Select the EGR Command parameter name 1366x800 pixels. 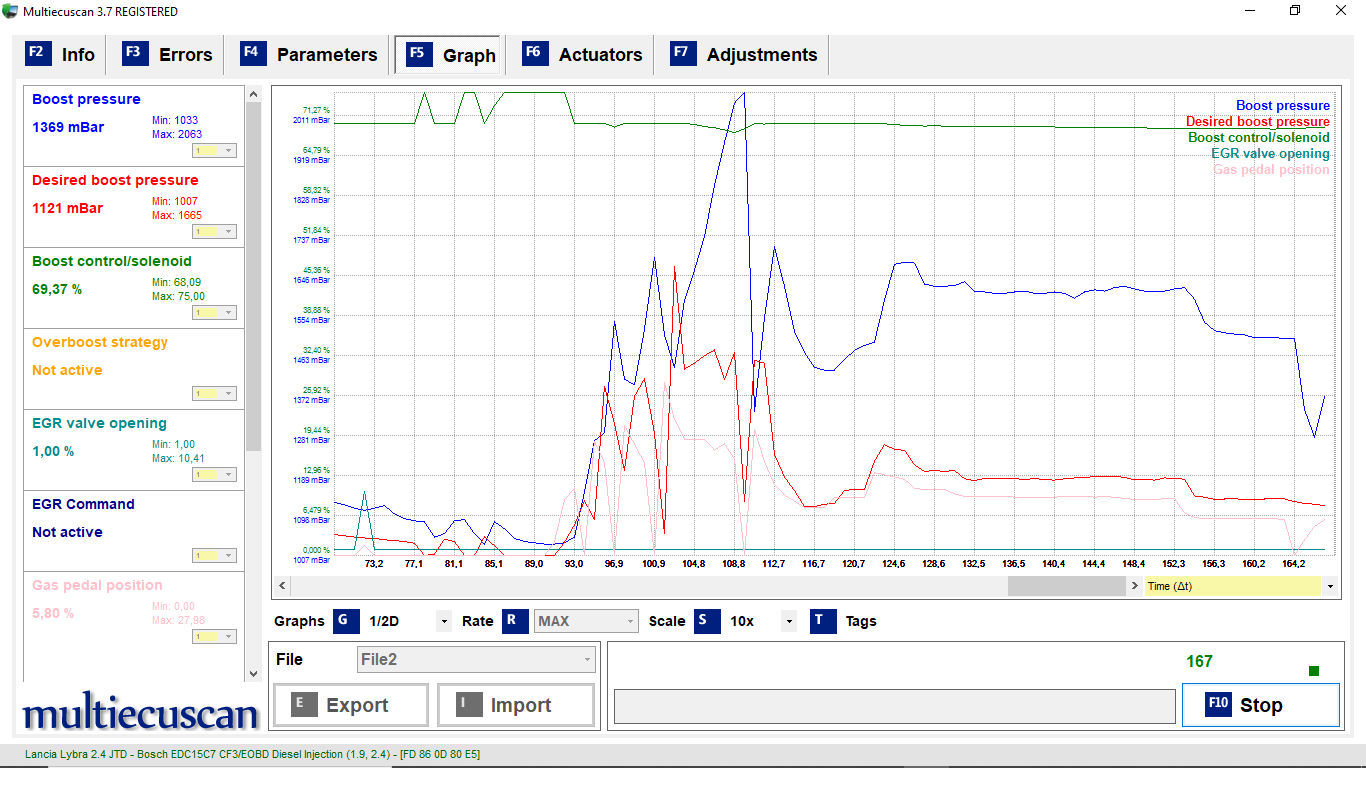tap(81, 504)
